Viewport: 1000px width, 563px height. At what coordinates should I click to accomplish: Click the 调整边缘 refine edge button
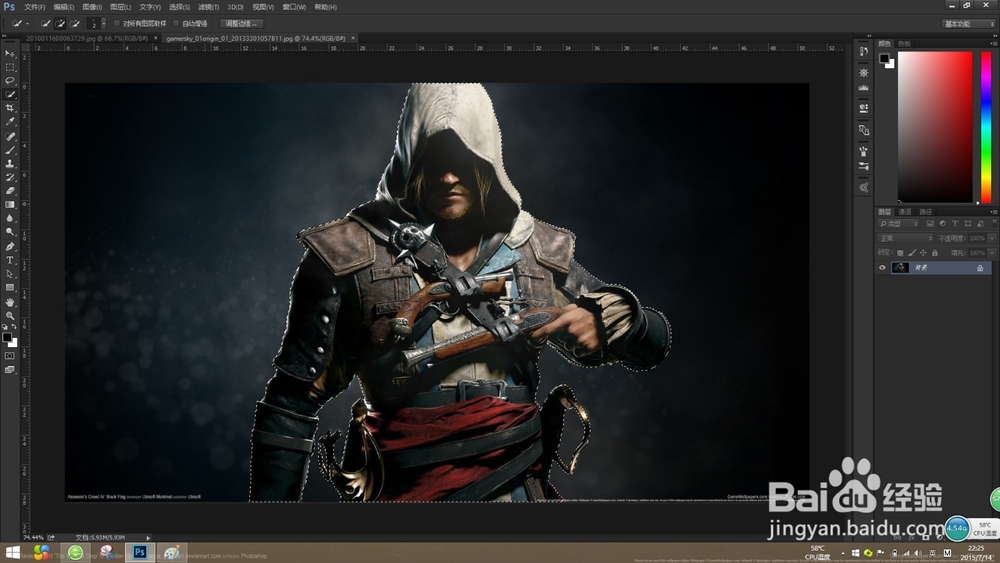point(241,24)
